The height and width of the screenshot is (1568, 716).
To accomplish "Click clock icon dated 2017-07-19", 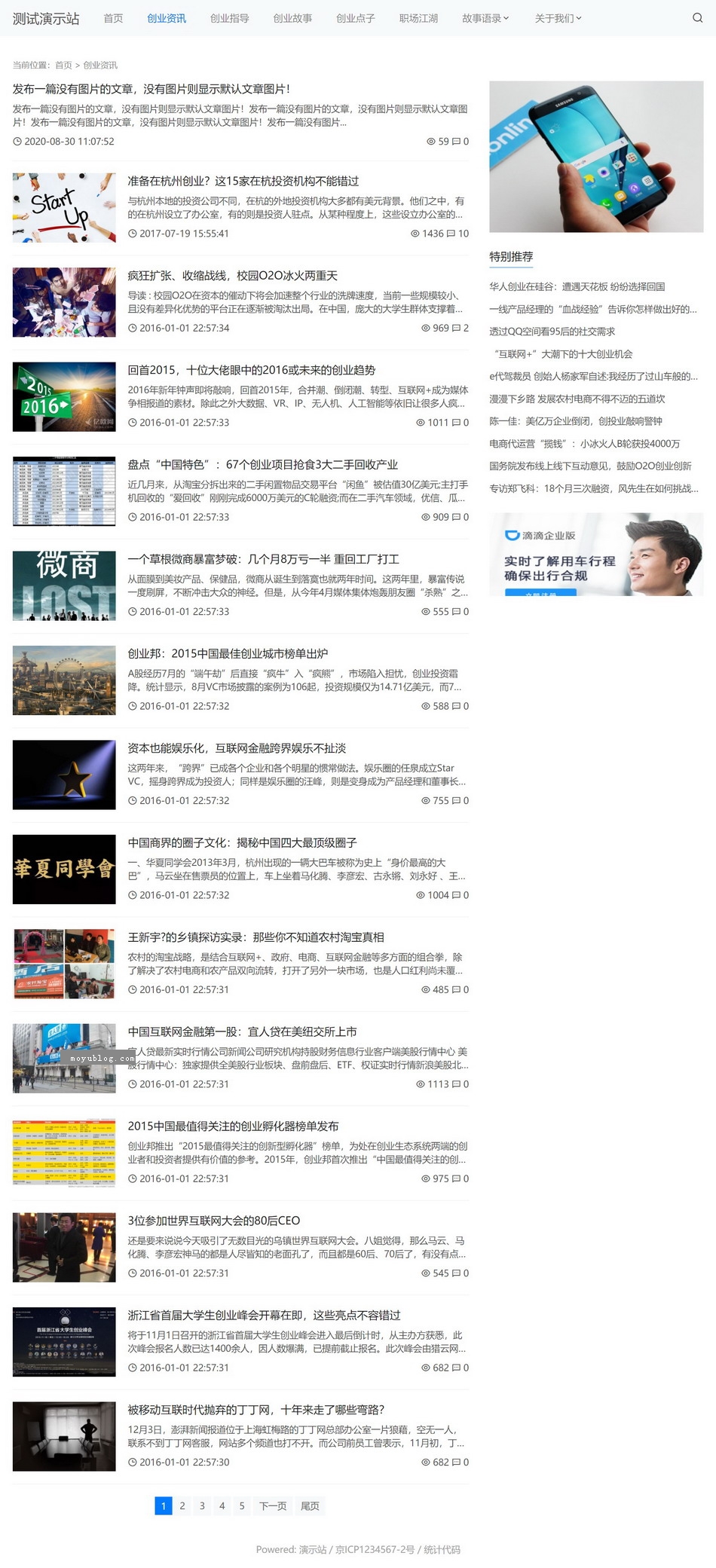I will tap(133, 234).
